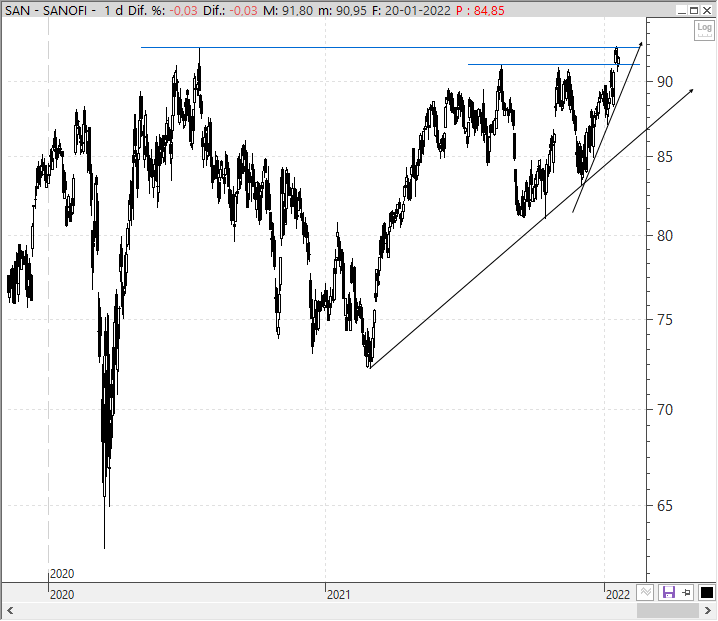Maximize the SANOFI chart window
Viewport: 718px width, 621px height.
pyautogui.click(x=694, y=10)
